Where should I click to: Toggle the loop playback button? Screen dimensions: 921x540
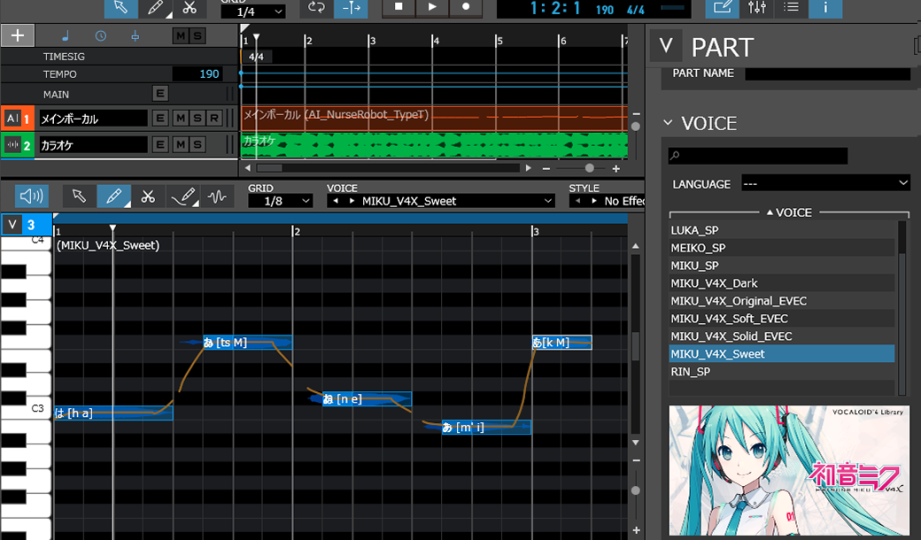[317, 8]
